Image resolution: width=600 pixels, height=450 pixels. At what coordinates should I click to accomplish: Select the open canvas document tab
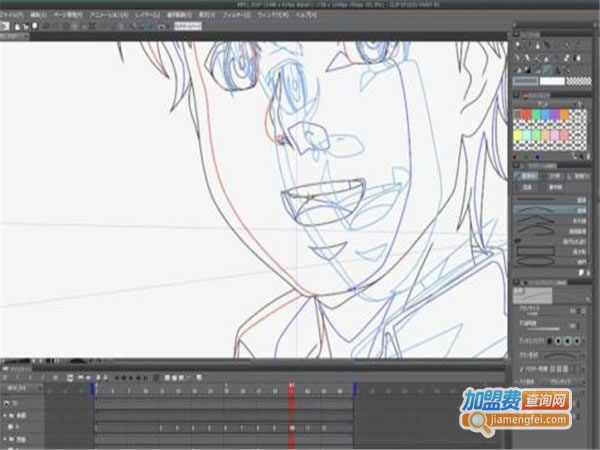click(14, 36)
